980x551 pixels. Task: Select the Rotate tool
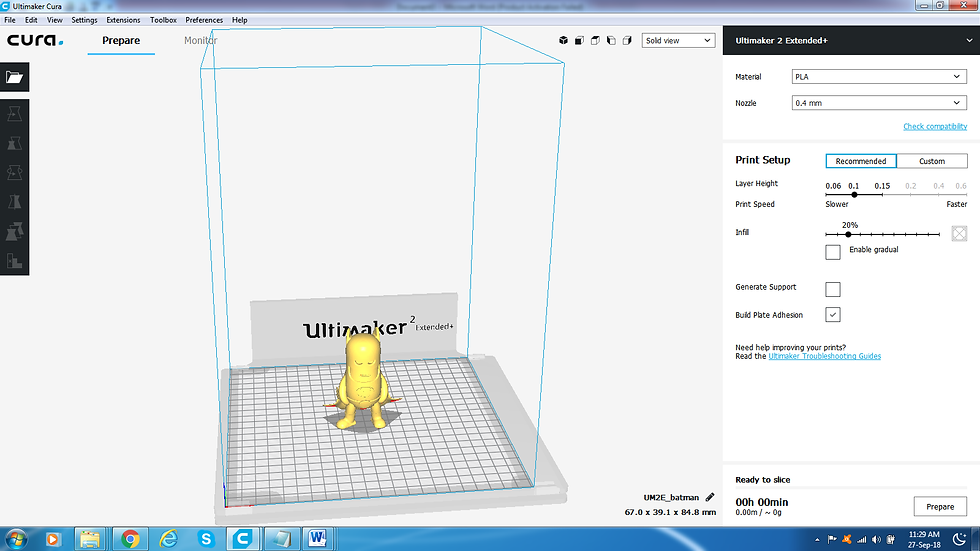point(14,172)
